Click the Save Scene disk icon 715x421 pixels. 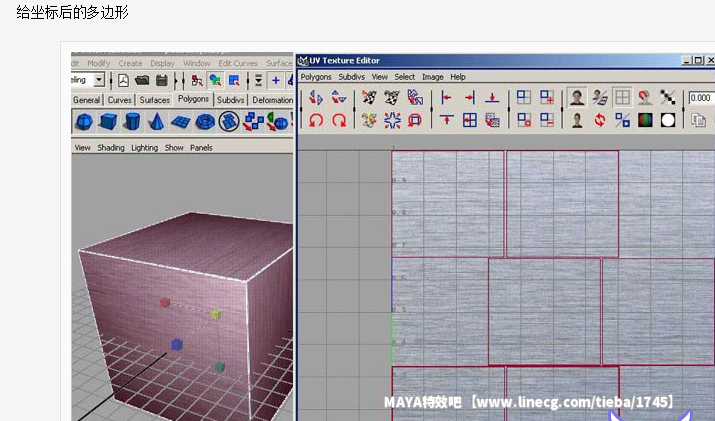161,81
